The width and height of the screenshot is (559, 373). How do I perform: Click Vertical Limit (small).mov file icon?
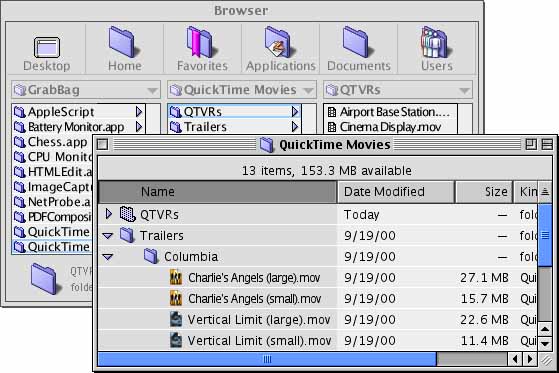coord(176,341)
